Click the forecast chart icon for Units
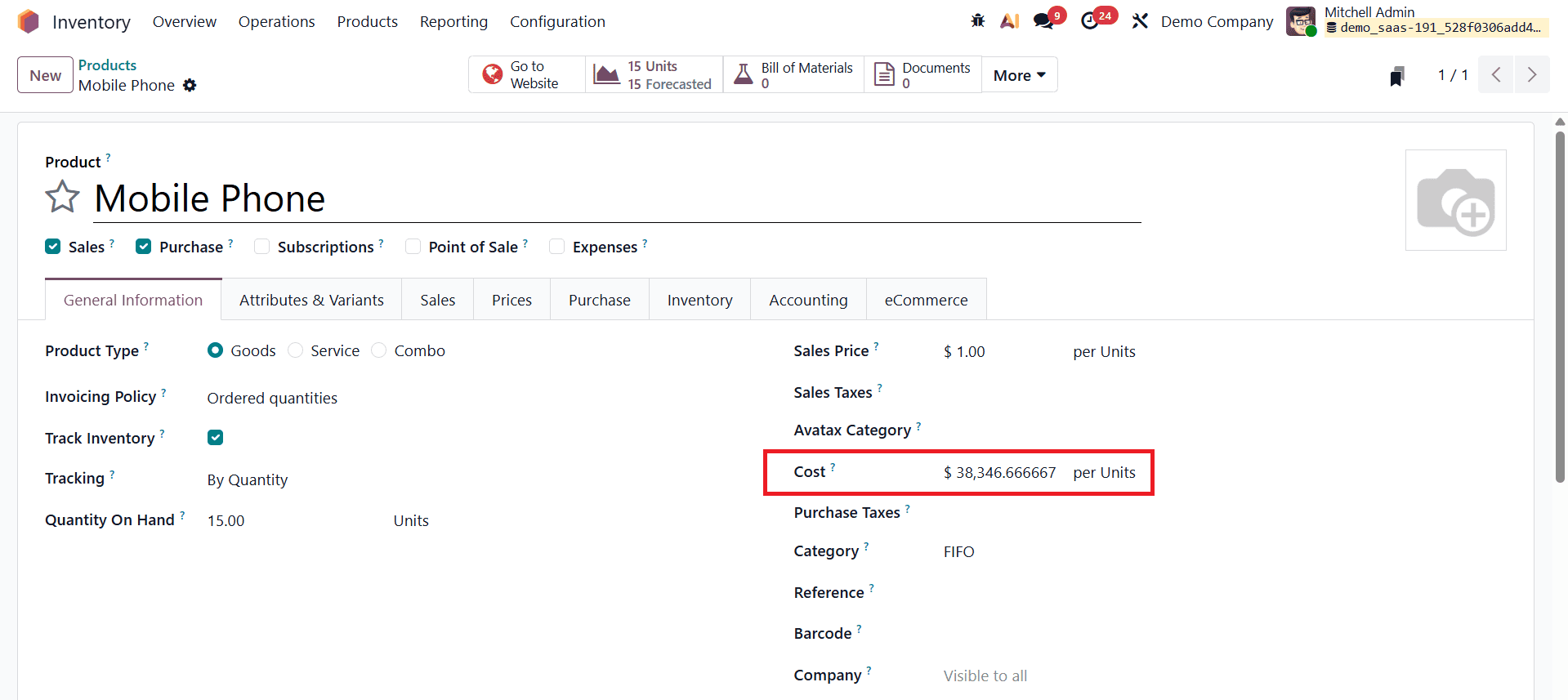 pos(606,74)
